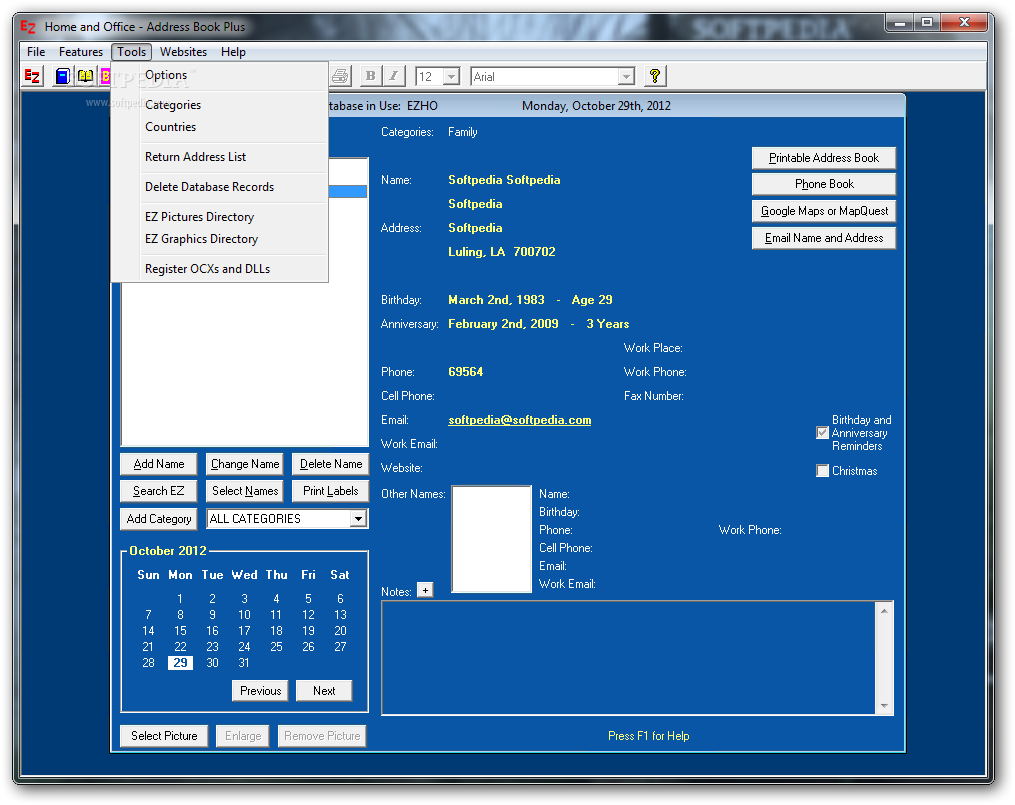Choose Options from Tools menu
The height and width of the screenshot is (805, 1015).
click(x=220, y=75)
